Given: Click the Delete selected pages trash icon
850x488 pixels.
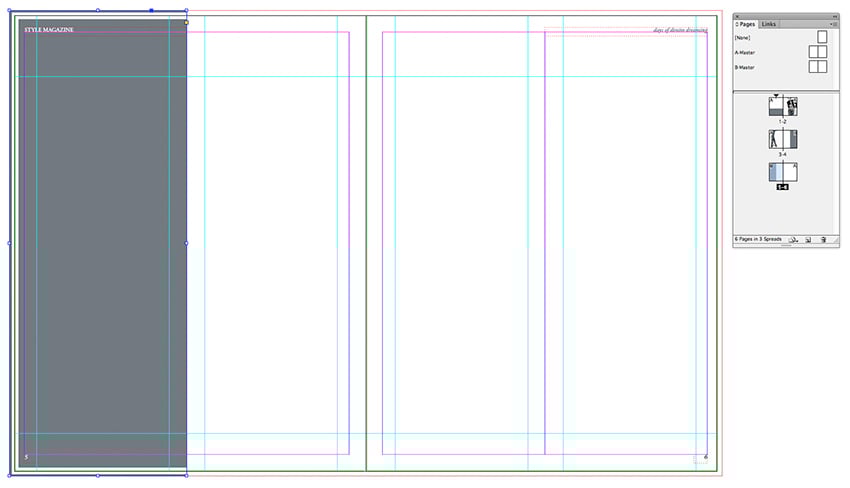Looking at the screenshot, I should 823,240.
